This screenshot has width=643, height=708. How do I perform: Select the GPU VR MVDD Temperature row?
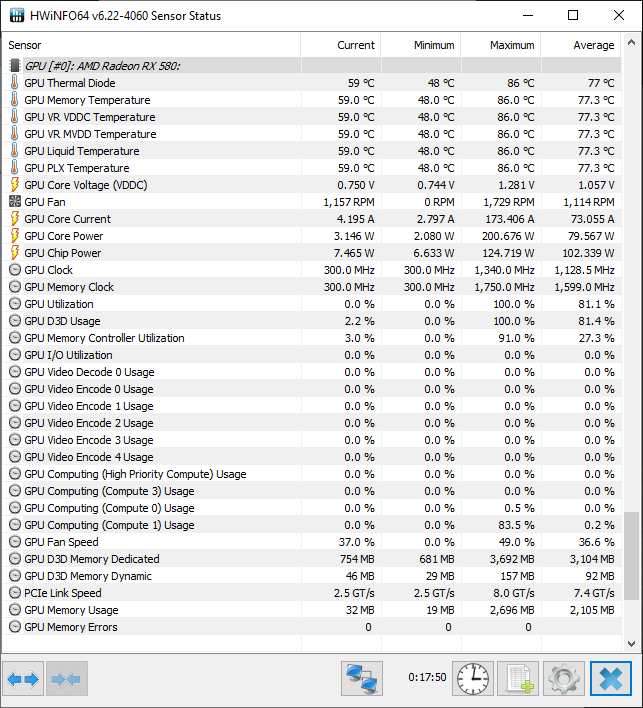pyautogui.click(x=312, y=134)
